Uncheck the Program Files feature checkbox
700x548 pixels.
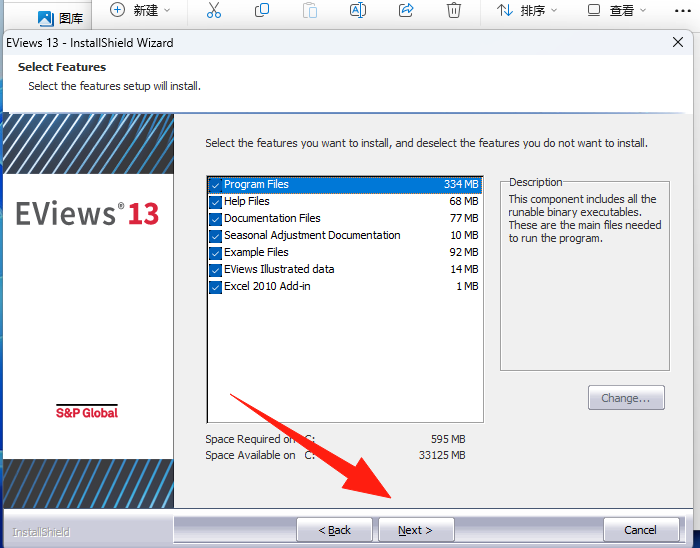(x=215, y=185)
